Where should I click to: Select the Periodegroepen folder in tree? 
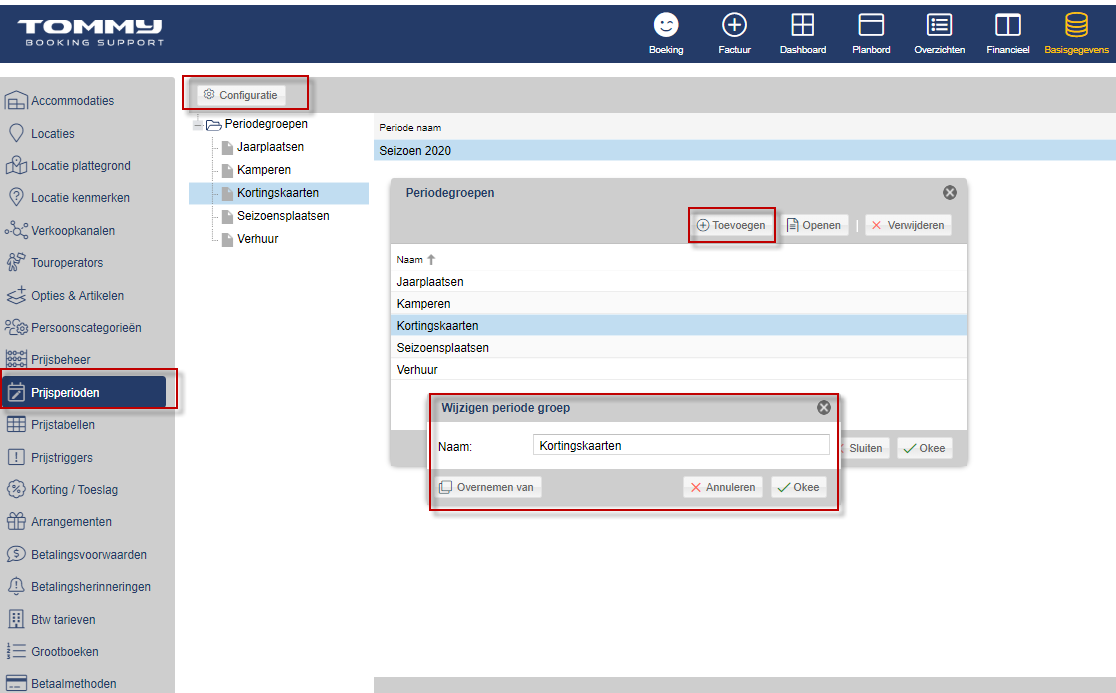point(265,124)
